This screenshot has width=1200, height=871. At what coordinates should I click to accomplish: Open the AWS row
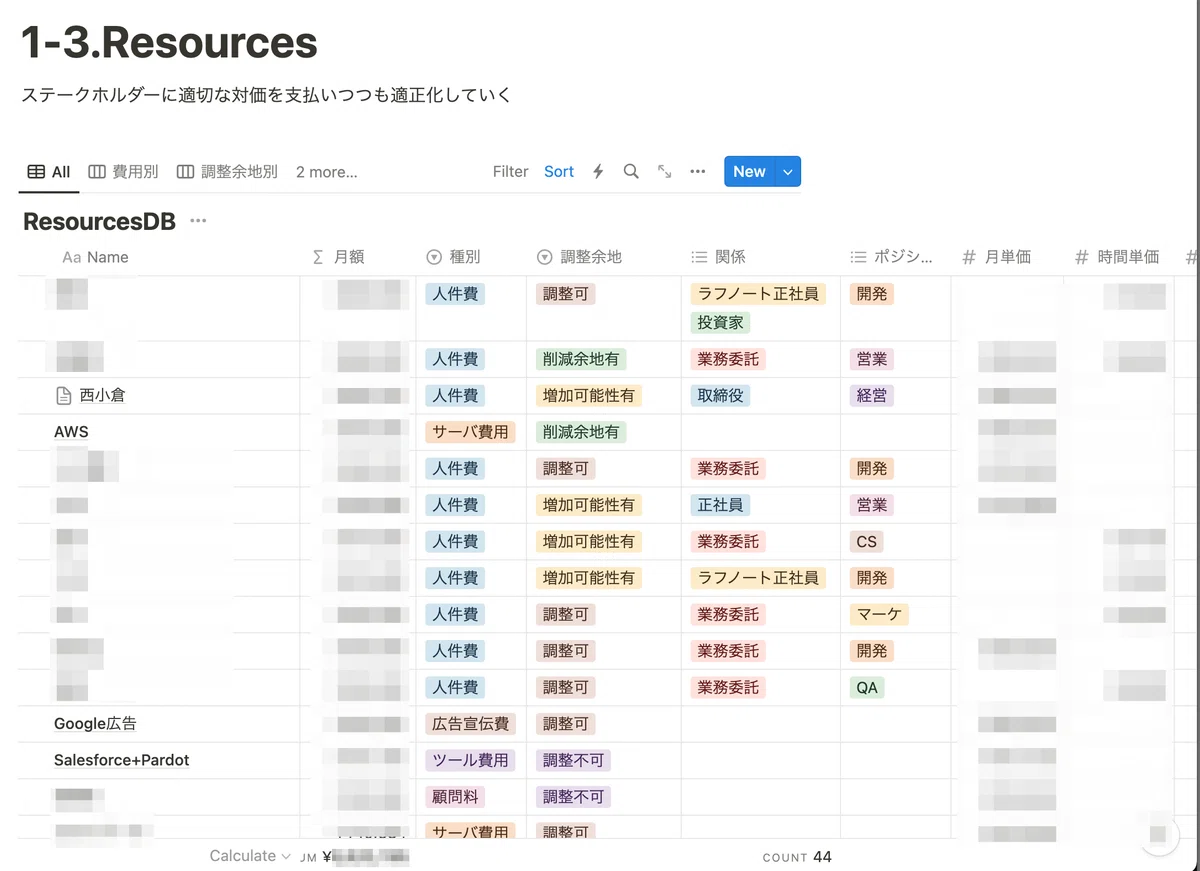pyautogui.click(x=71, y=432)
